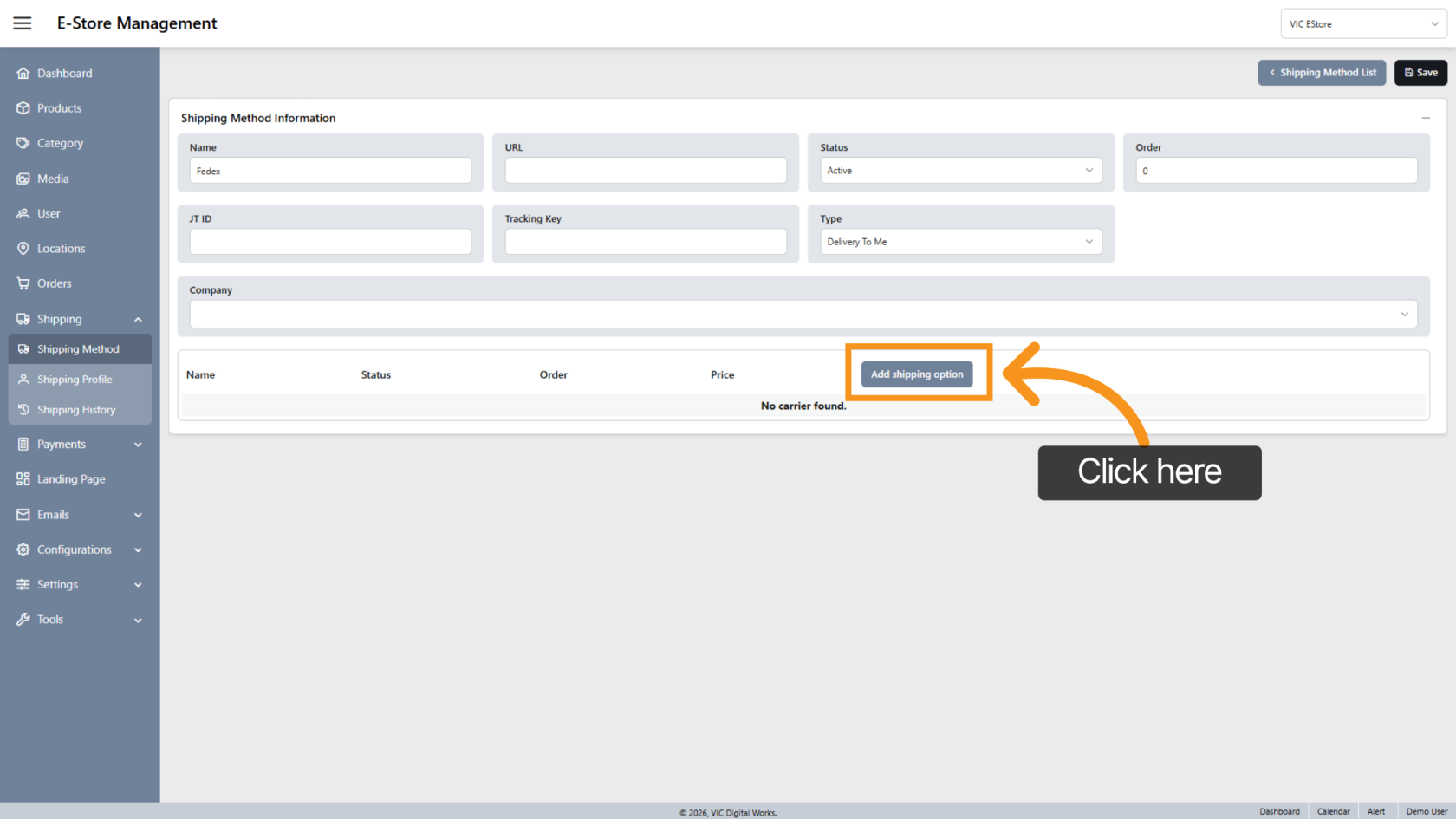The height and width of the screenshot is (819, 1456).
Task: Select the VIC EStore store selector
Action: 1362,24
